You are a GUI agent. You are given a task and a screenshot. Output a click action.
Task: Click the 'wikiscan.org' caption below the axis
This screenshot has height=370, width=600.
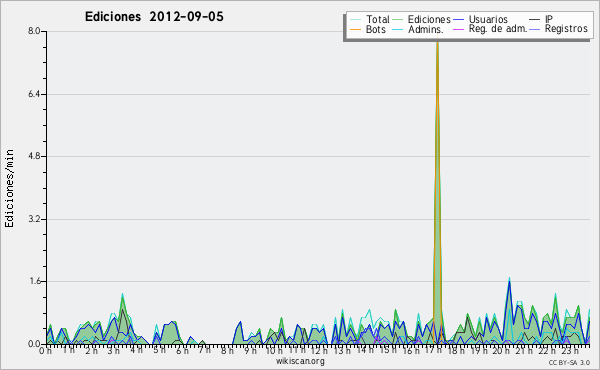[300, 361]
